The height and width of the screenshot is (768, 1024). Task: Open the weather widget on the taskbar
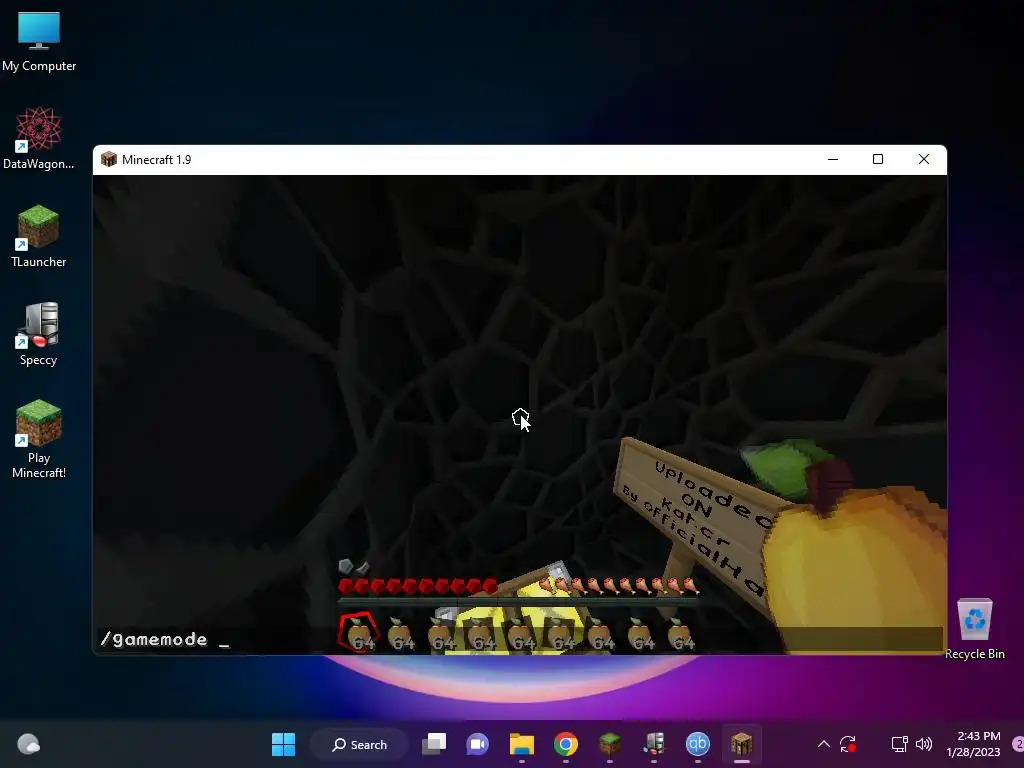click(28, 744)
